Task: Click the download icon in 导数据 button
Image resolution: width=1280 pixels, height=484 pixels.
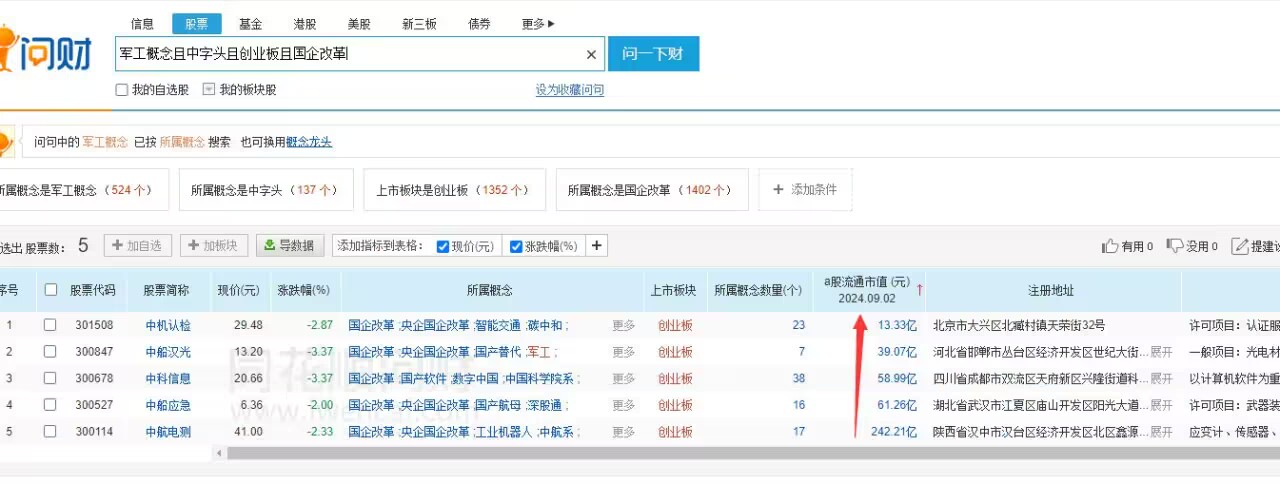Action: point(269,246)
